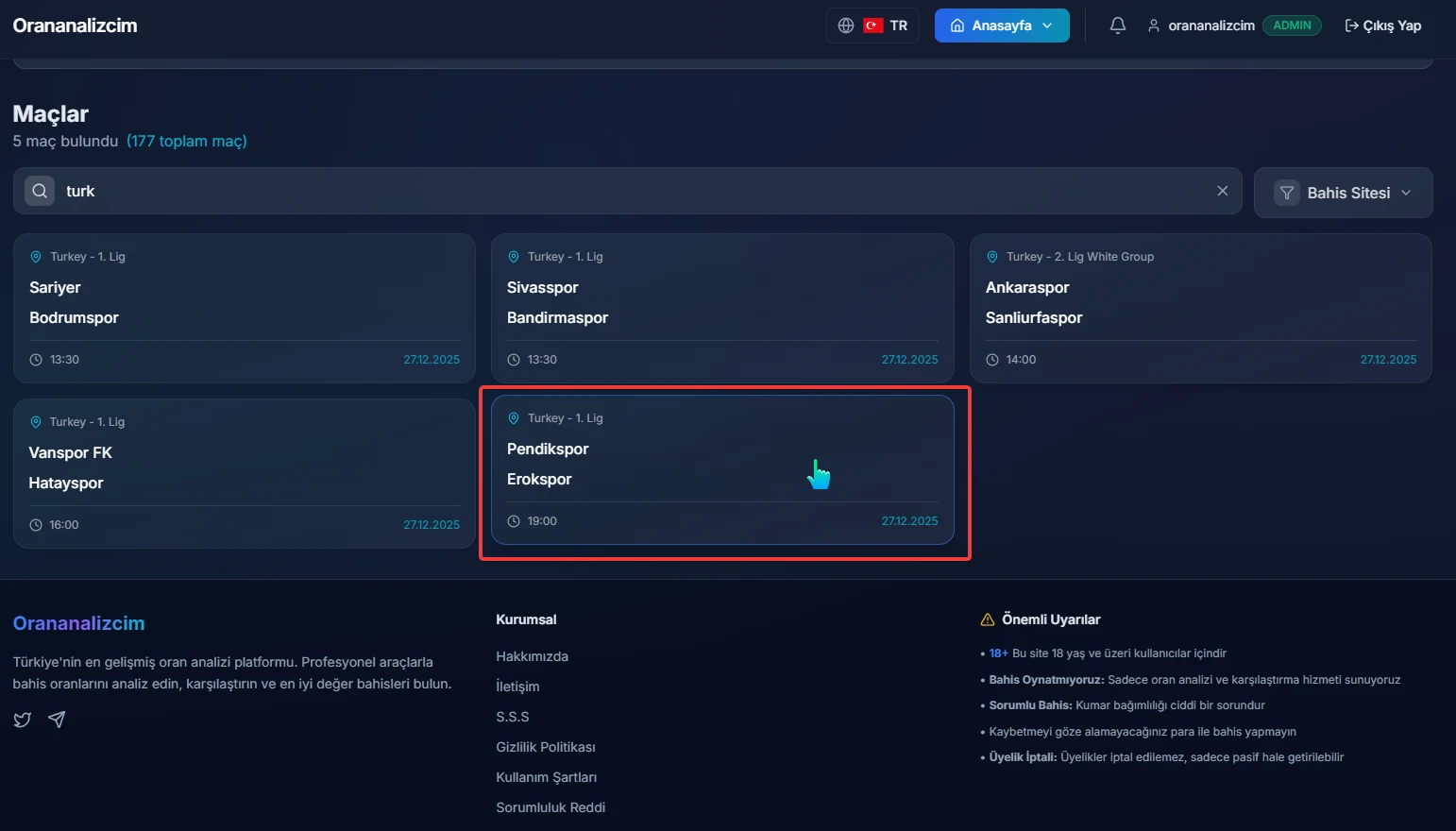Click the Turkish flag icon
Screen dimensions: 1456x831
pos(873,25)
